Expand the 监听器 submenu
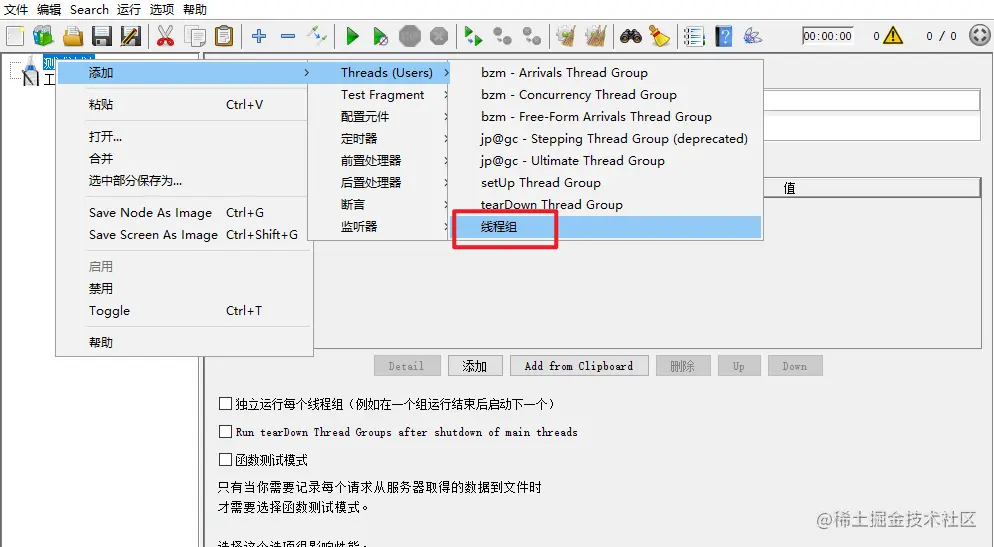This screenshot has width=994, height=547. (378, 226)
